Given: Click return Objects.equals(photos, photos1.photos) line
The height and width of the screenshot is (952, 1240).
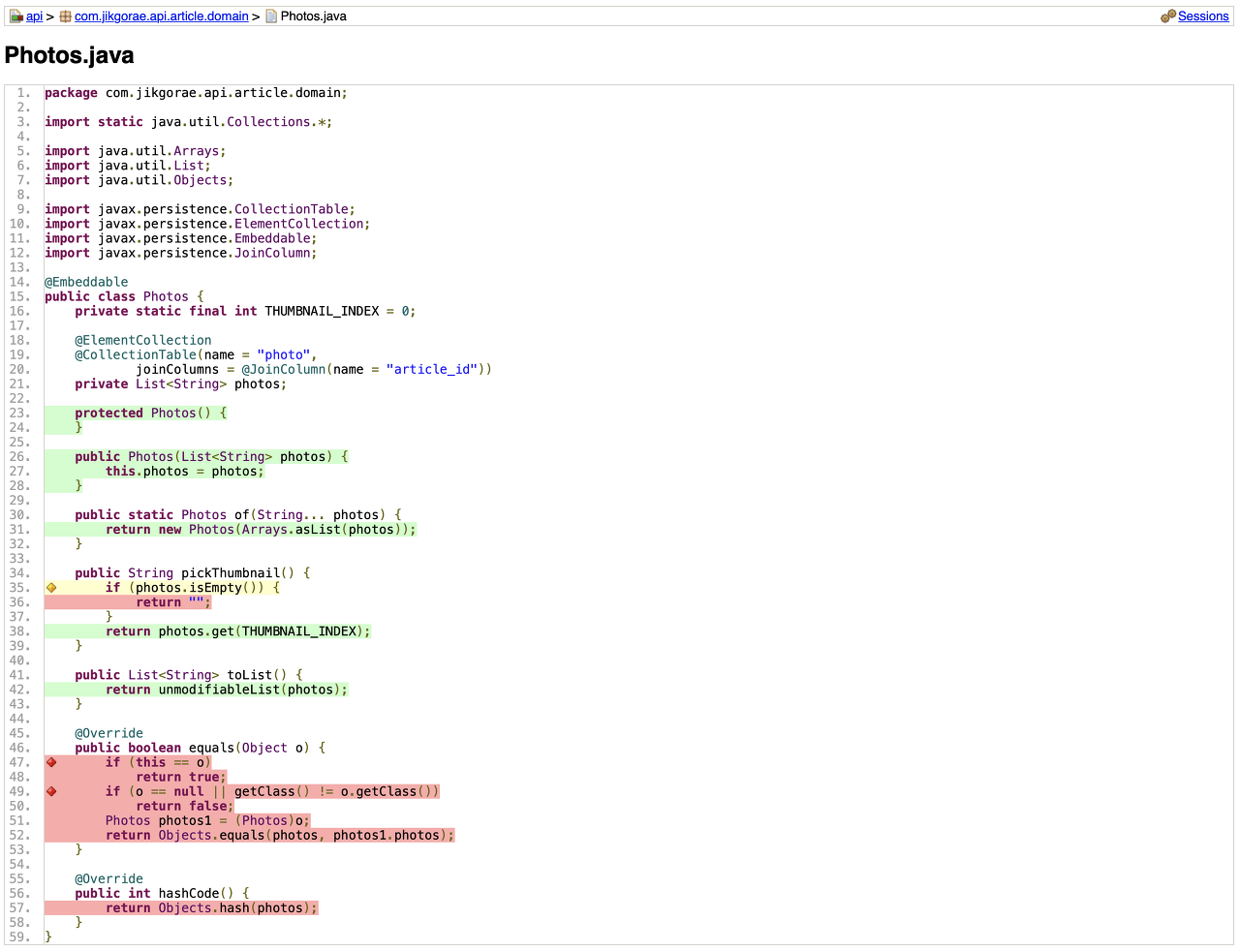Looking at the screenshot, I should click(279, 835).
